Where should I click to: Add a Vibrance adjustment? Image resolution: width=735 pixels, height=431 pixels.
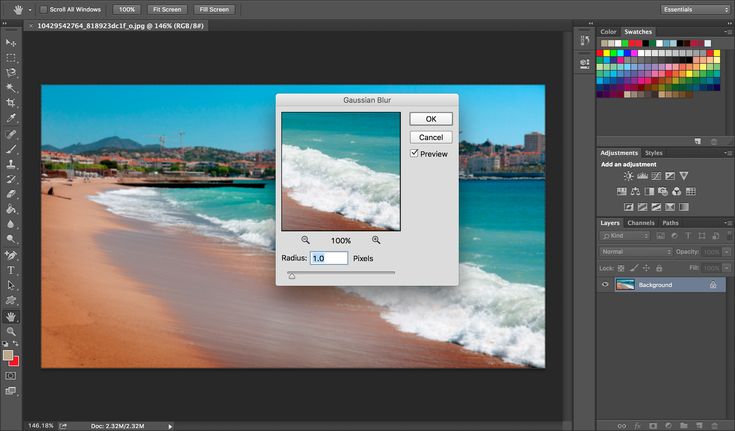coord(684,176)
